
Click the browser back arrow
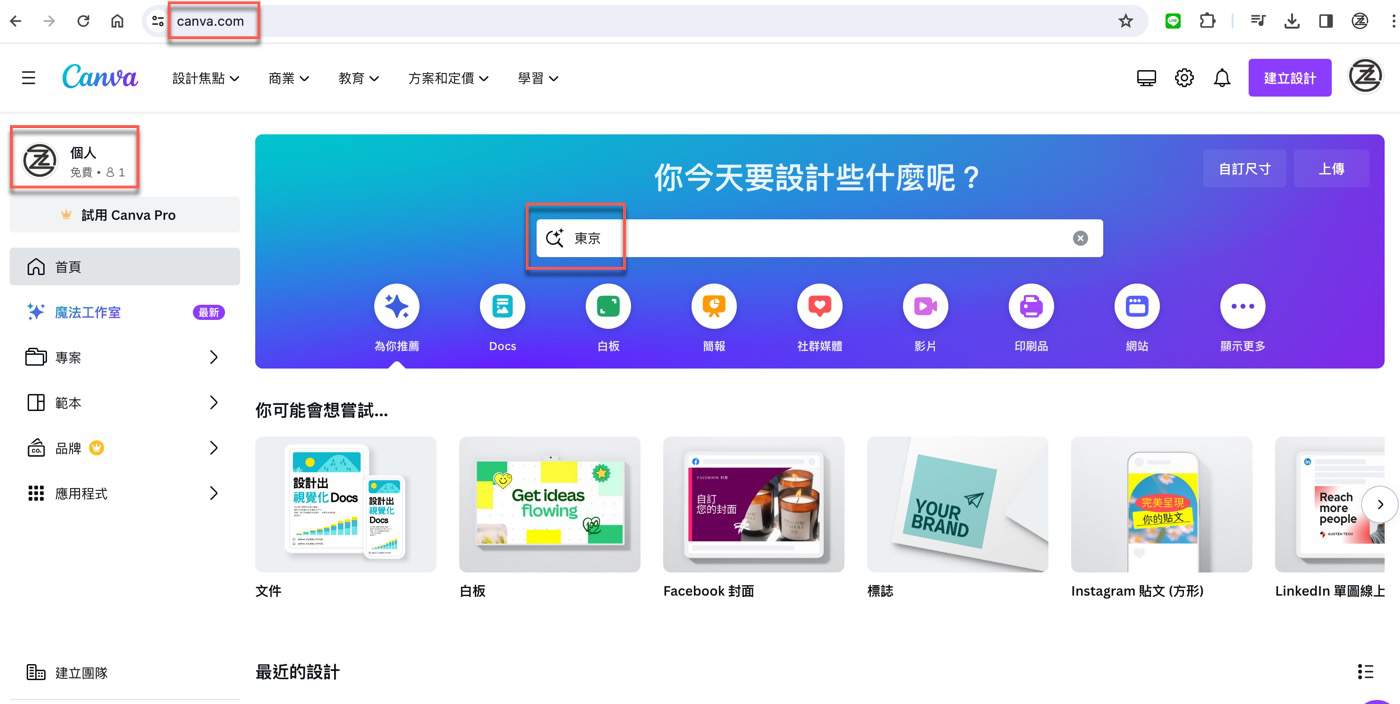tap(16, 21)
